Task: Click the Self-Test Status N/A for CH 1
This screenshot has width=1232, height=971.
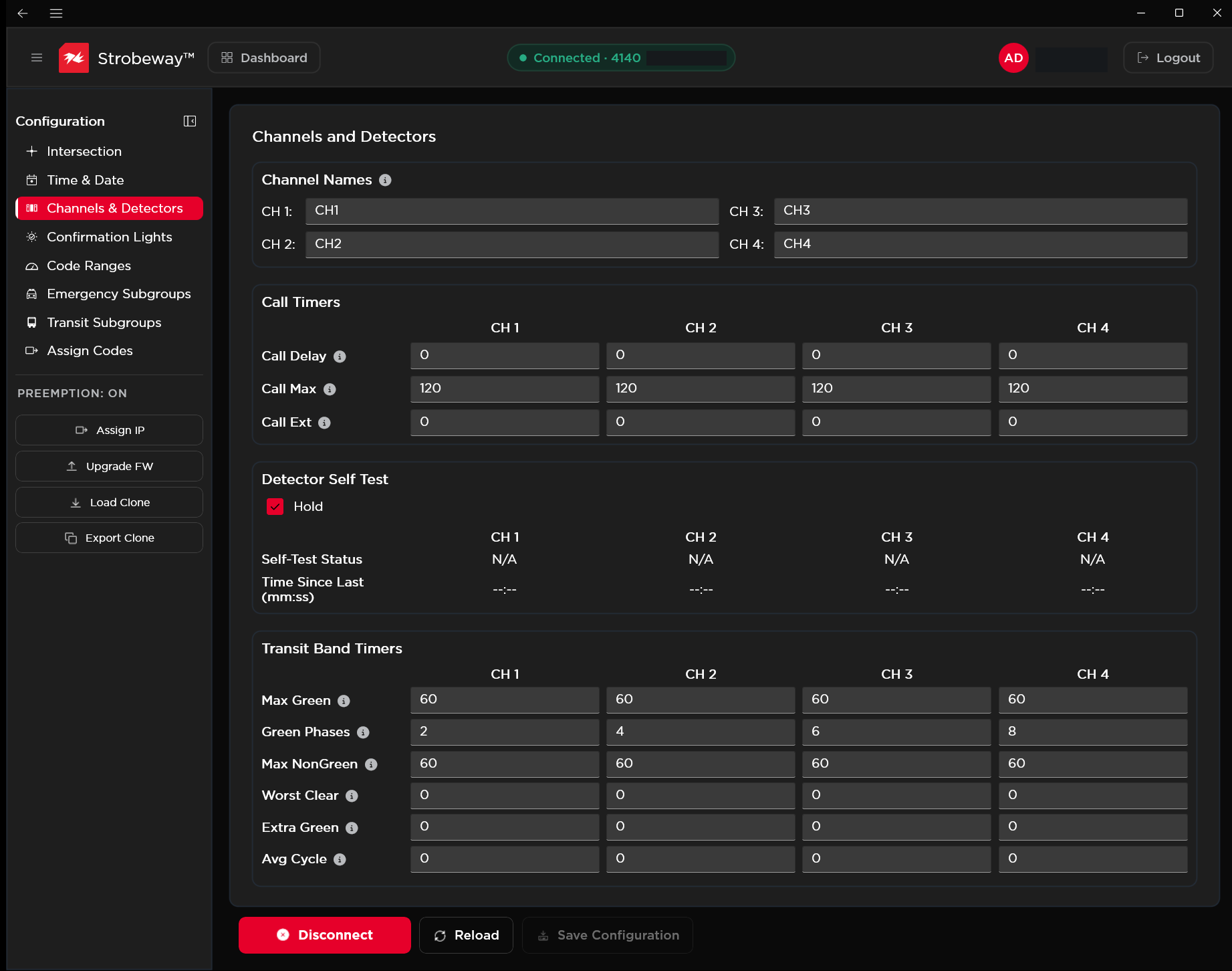Action: point(505,559)
